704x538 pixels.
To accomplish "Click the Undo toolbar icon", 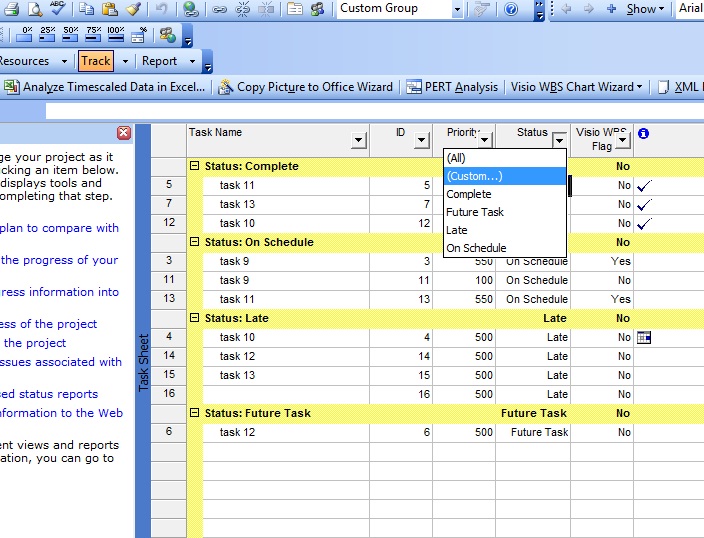I will point(162,9).
